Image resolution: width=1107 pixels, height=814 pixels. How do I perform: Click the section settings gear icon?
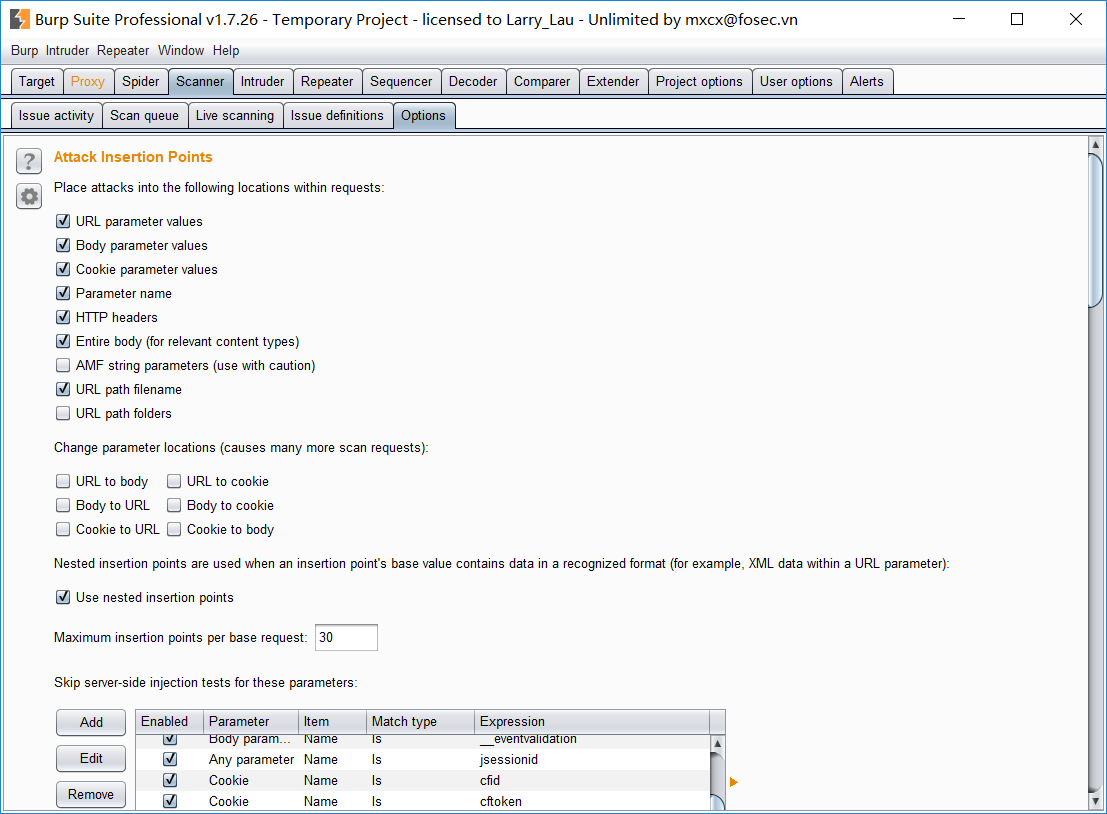29,196
